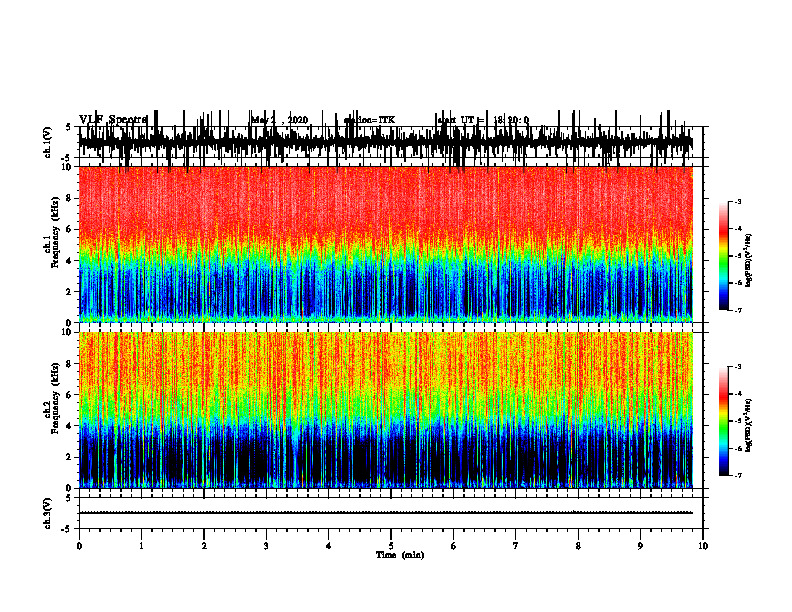Click the "4" kHz tick of ch.1 spectrogram

(69, 261)
